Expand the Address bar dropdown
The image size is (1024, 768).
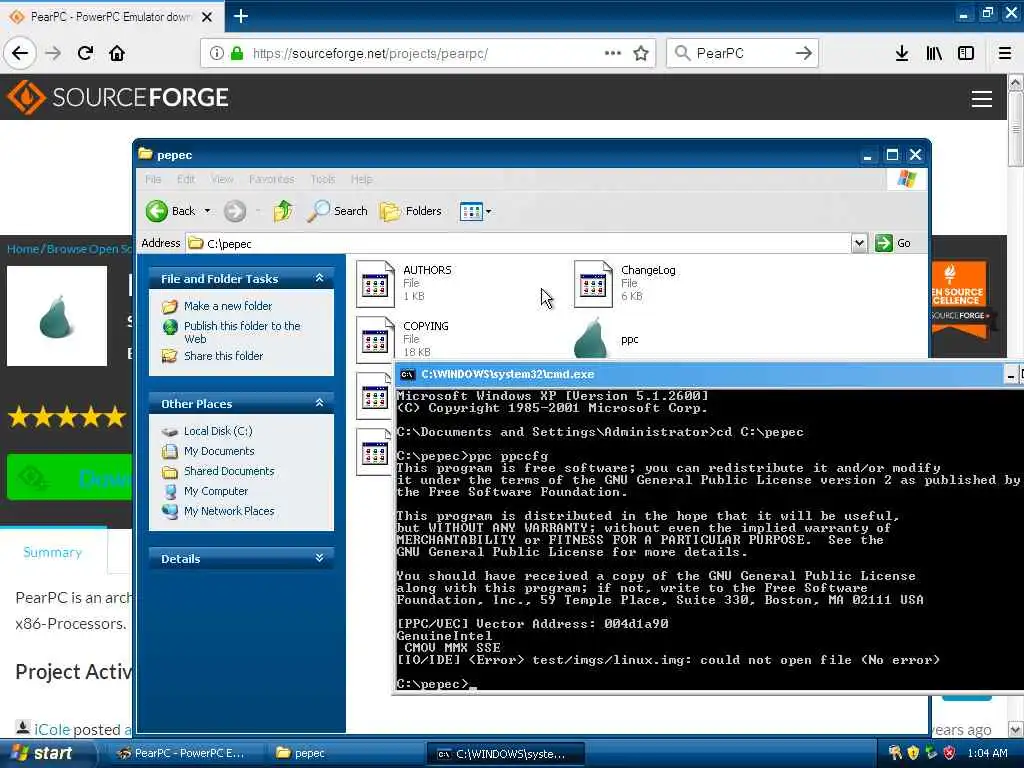pyautogui.click(x=859, y=243)
